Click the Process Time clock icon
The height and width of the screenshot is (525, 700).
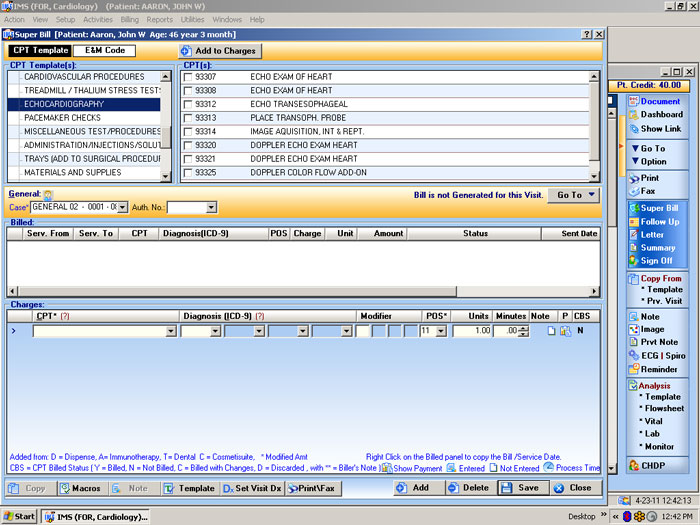pyautogui.click(x=548, y=467)
